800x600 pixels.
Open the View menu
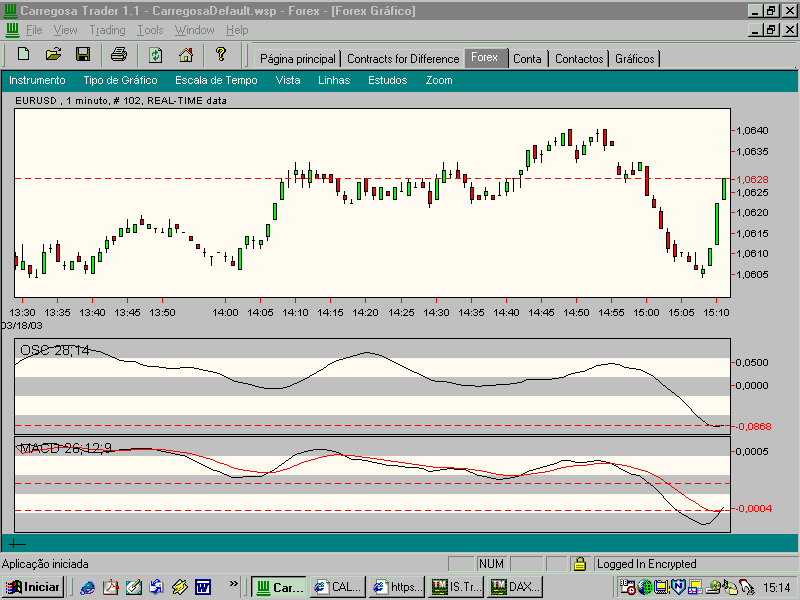pos(66,30)
